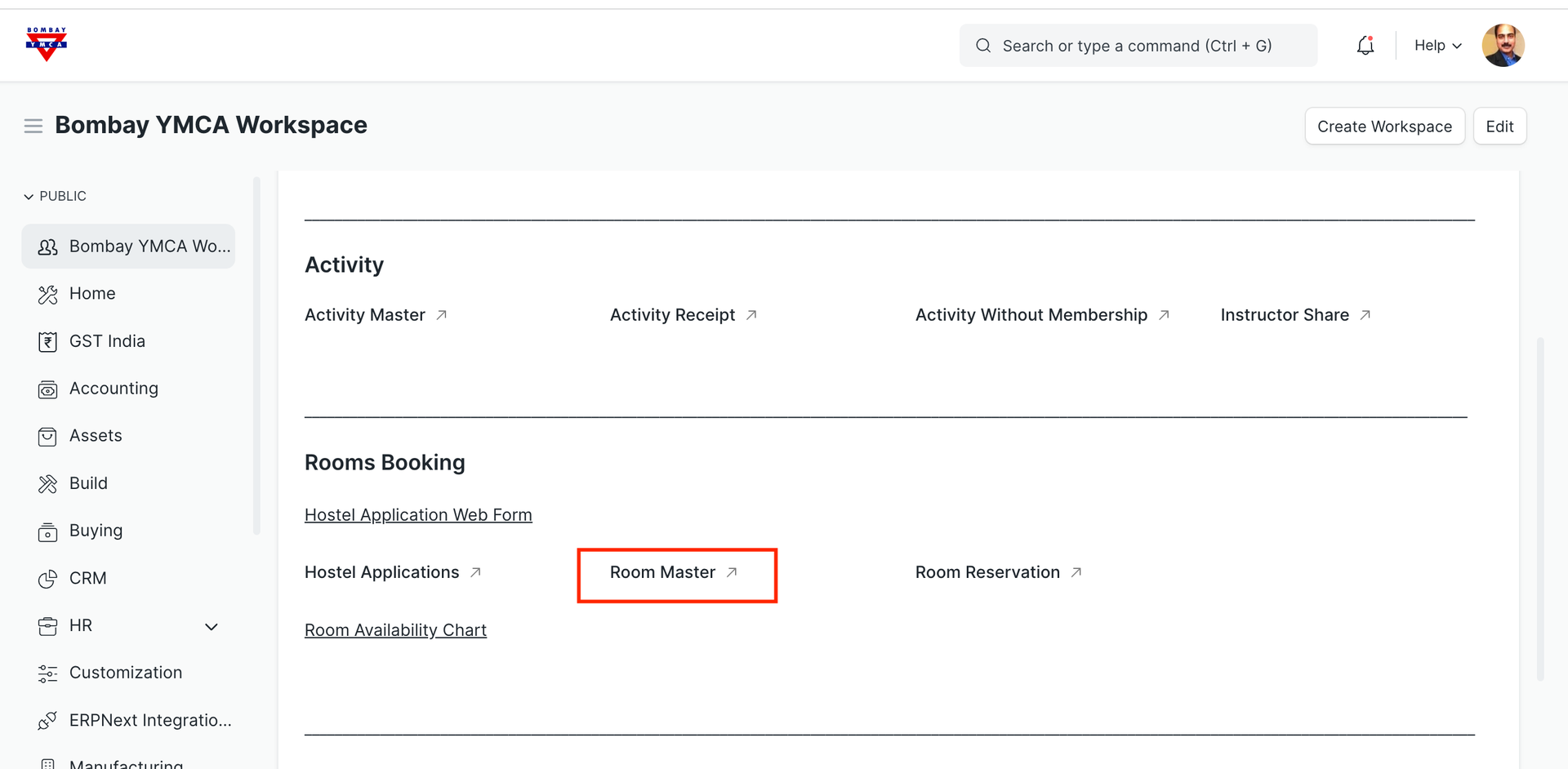Viewport: 1568px width, 769px height.
Task: Click the Bombay YMCA logo
Action: (47, 44)
